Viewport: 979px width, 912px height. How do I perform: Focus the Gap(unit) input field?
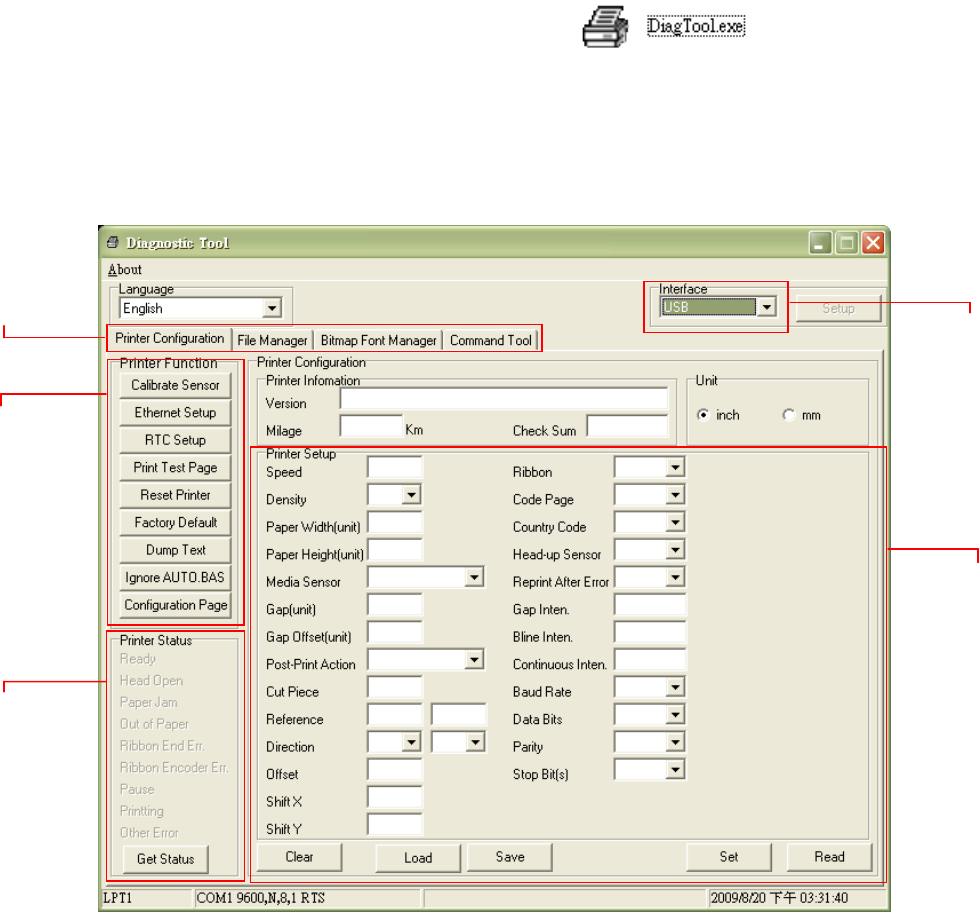[395, 605]
